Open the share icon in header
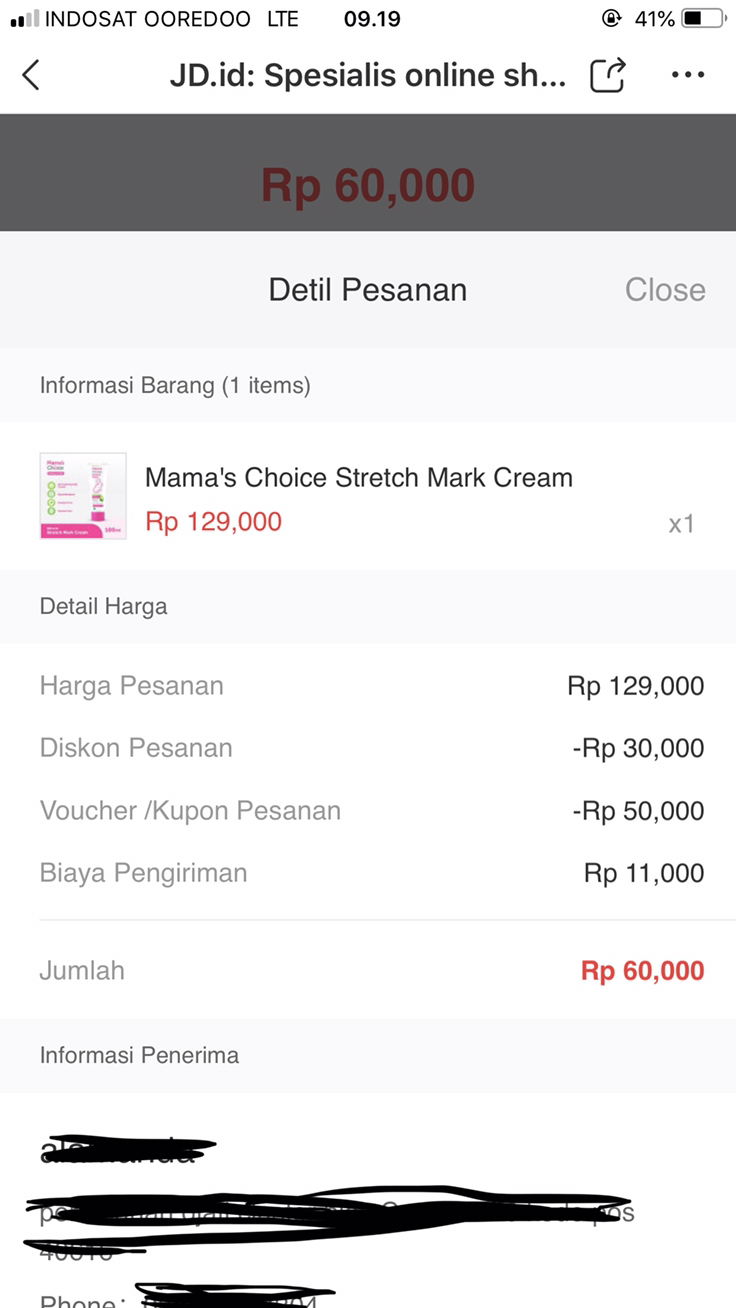The width and height of the screenshot is (736, 1308). (607, 75)
